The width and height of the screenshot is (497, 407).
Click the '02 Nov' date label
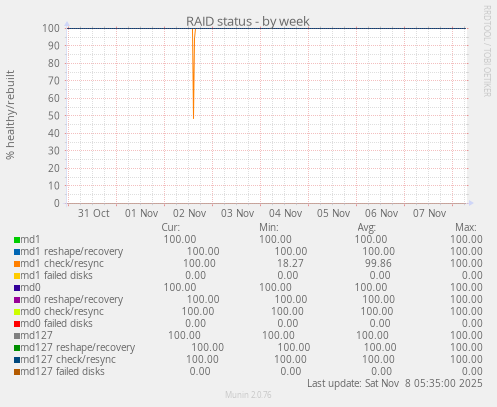click(x=189, y=213)
